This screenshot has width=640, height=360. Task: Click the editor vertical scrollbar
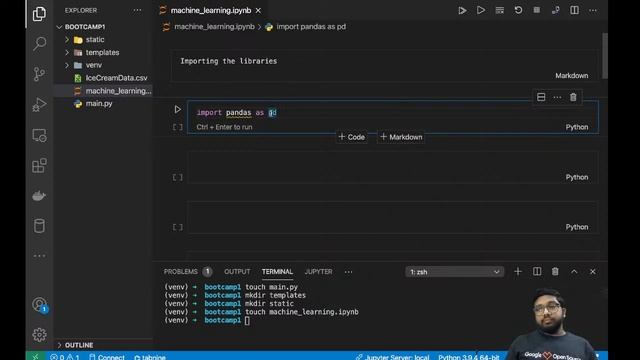click(x=604, y=56)
